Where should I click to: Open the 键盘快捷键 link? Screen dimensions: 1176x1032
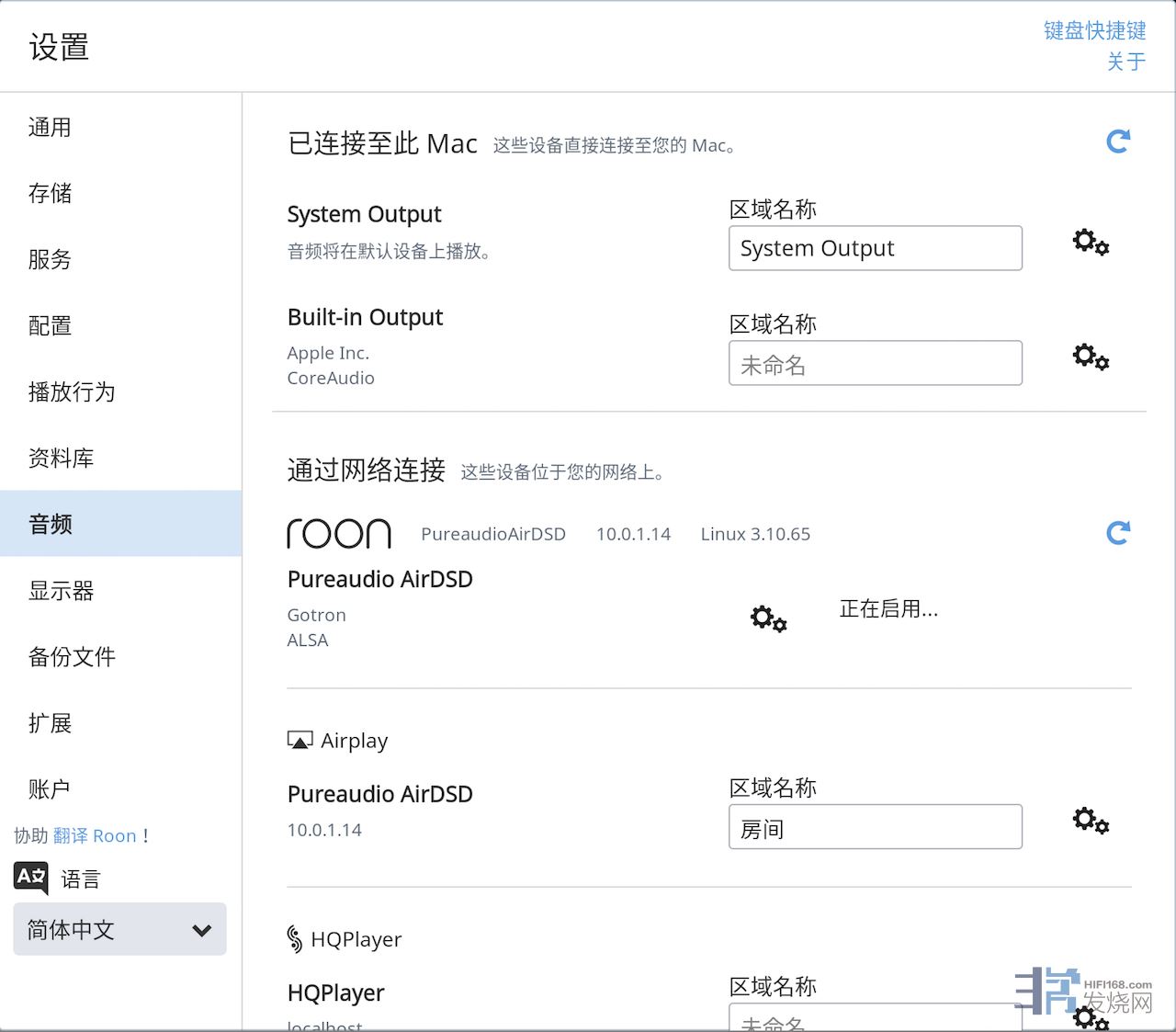coord(1094,31)
